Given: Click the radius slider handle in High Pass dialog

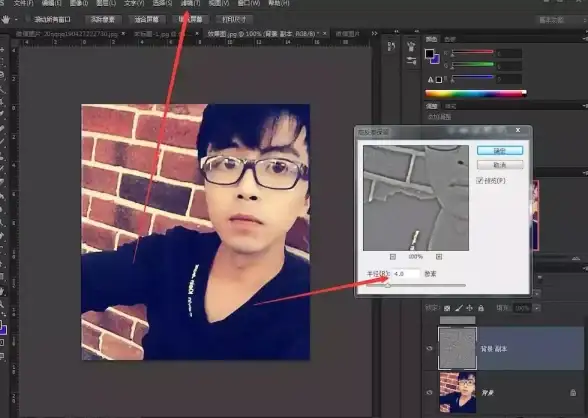Looking at the screenshot, I should (x=388, y=286).
